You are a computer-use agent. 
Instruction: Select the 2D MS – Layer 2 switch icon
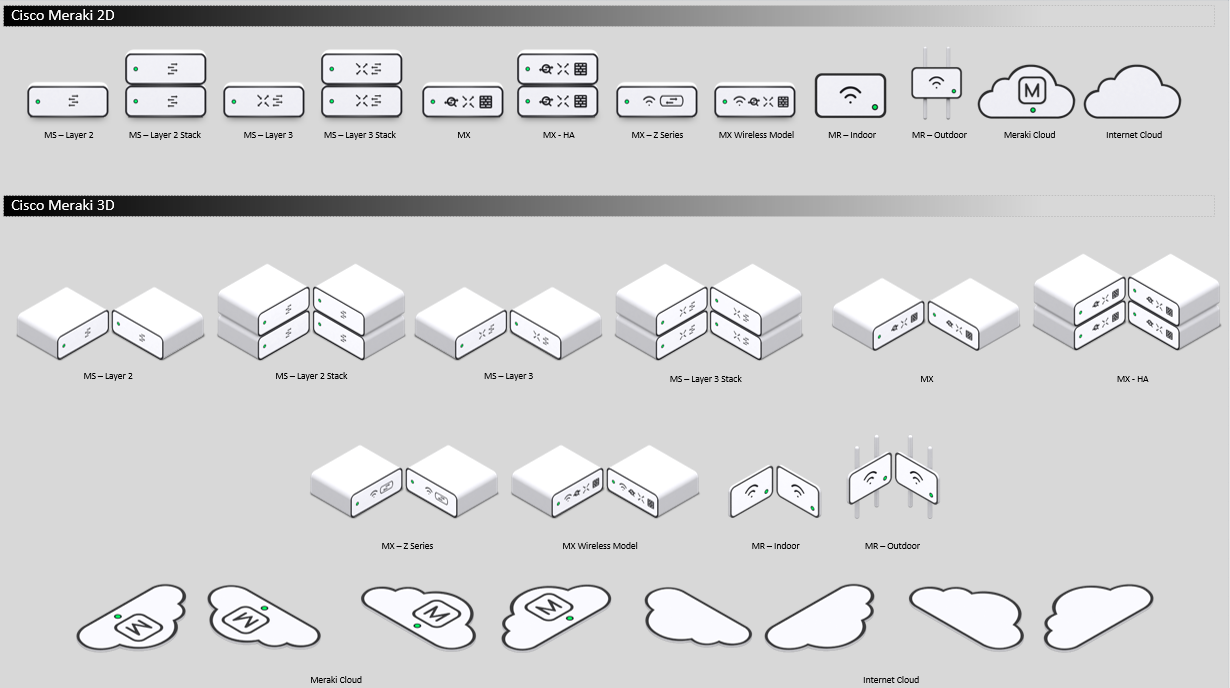(67, 101)
